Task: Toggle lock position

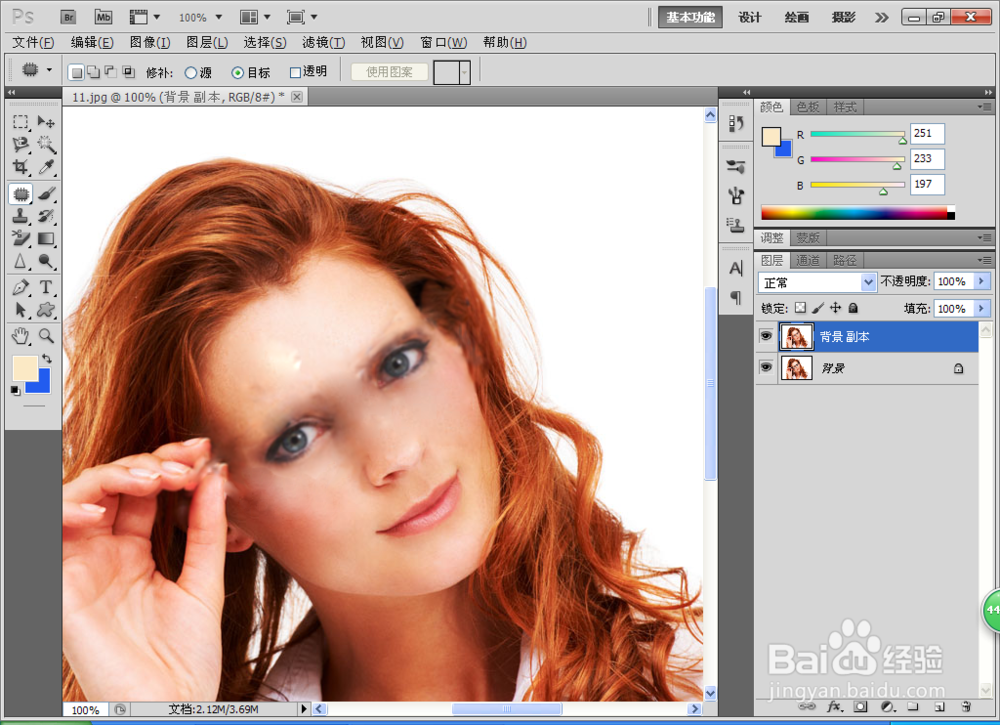Action: pos(835,308)
